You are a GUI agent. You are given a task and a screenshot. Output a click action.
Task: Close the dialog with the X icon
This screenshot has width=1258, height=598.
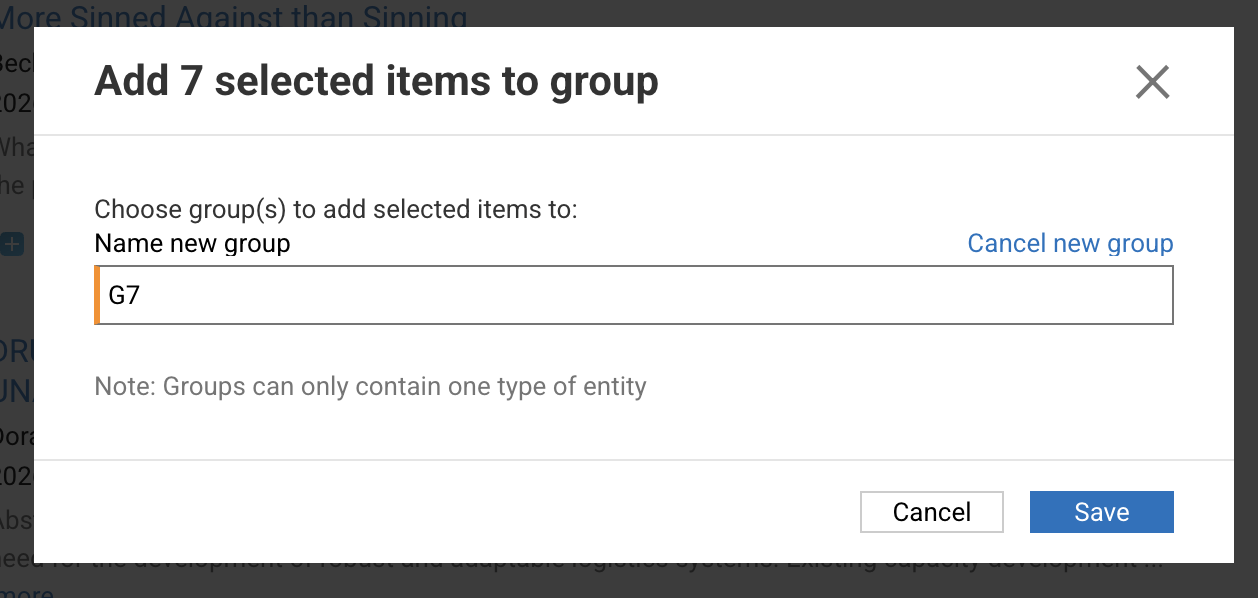(x=1152, y=82)
